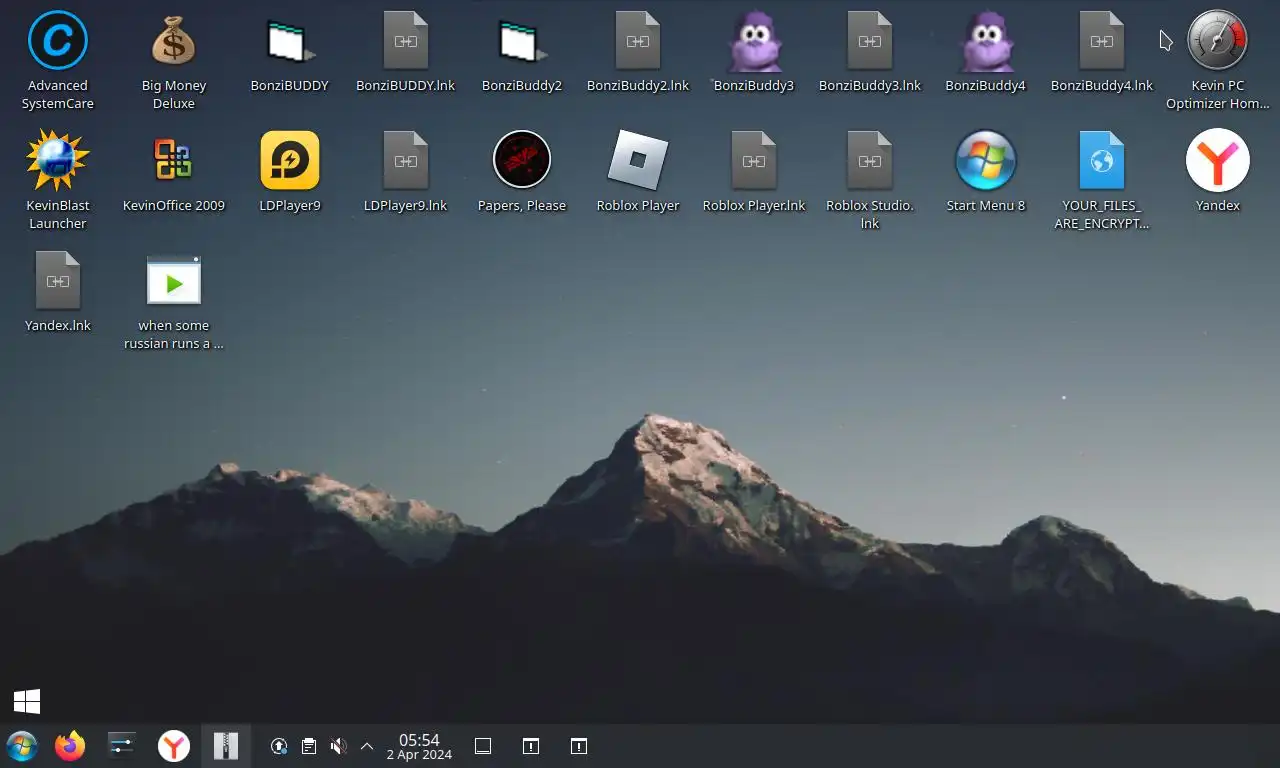Open the Papers, Please game icon
This screenshot has width=1280, height=768.
522,160
